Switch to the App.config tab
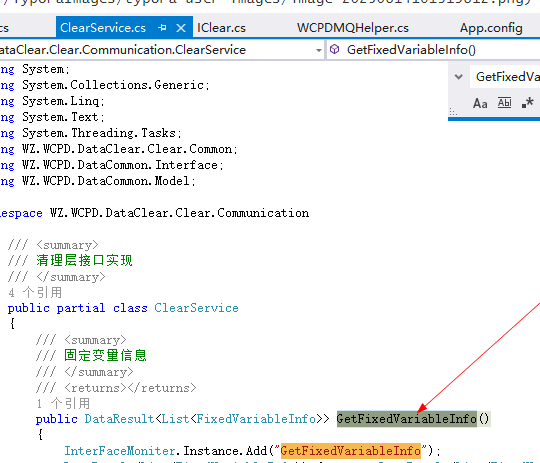The height and width of the screenshot is (463, 540). point(491,28)
